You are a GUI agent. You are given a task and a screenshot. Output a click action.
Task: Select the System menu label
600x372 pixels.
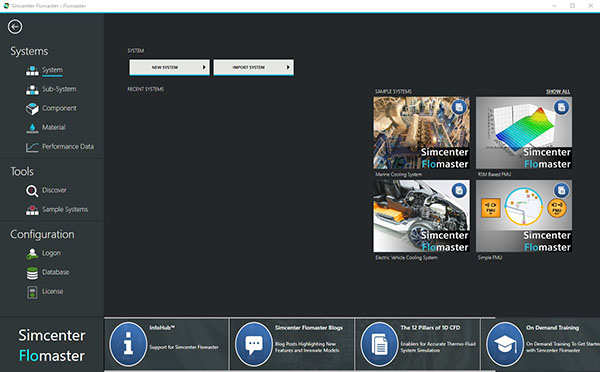point(52,70)
